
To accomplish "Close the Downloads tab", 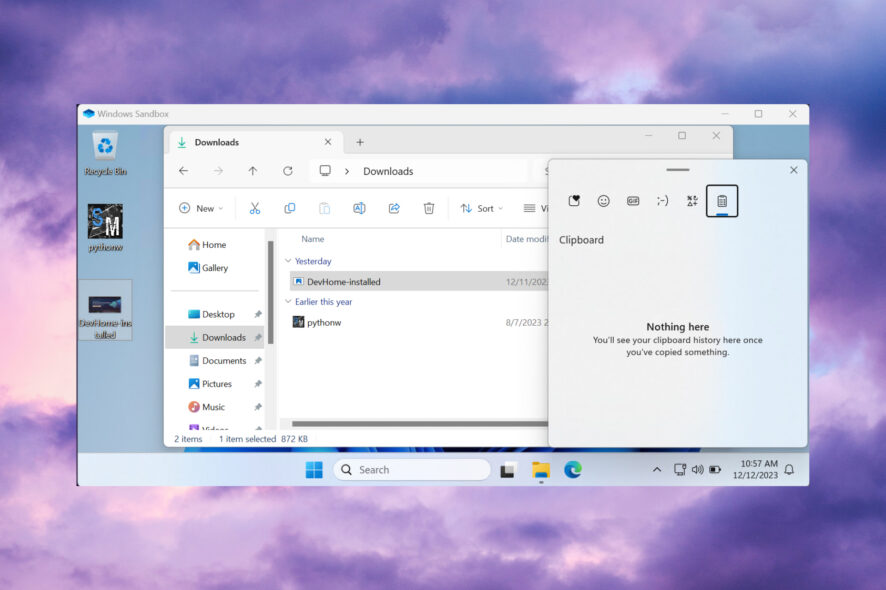I will [328, 142].
